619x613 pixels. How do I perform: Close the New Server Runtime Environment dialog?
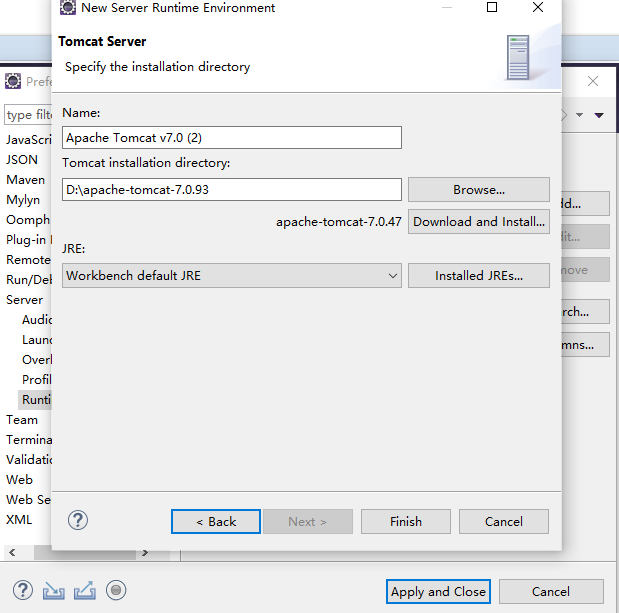(538, 7)
